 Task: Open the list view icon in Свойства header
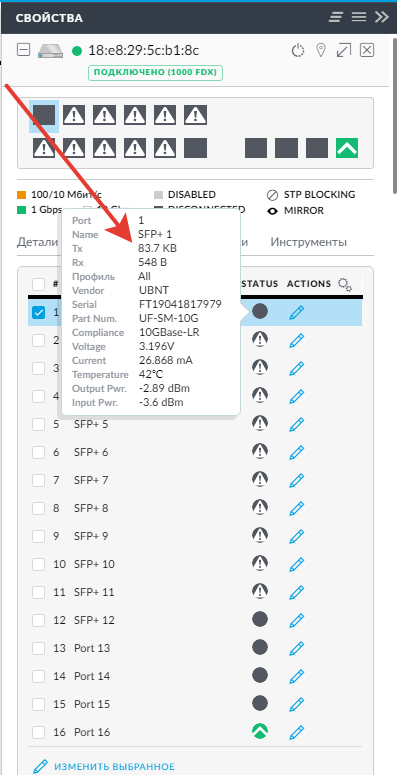[336, 17]
